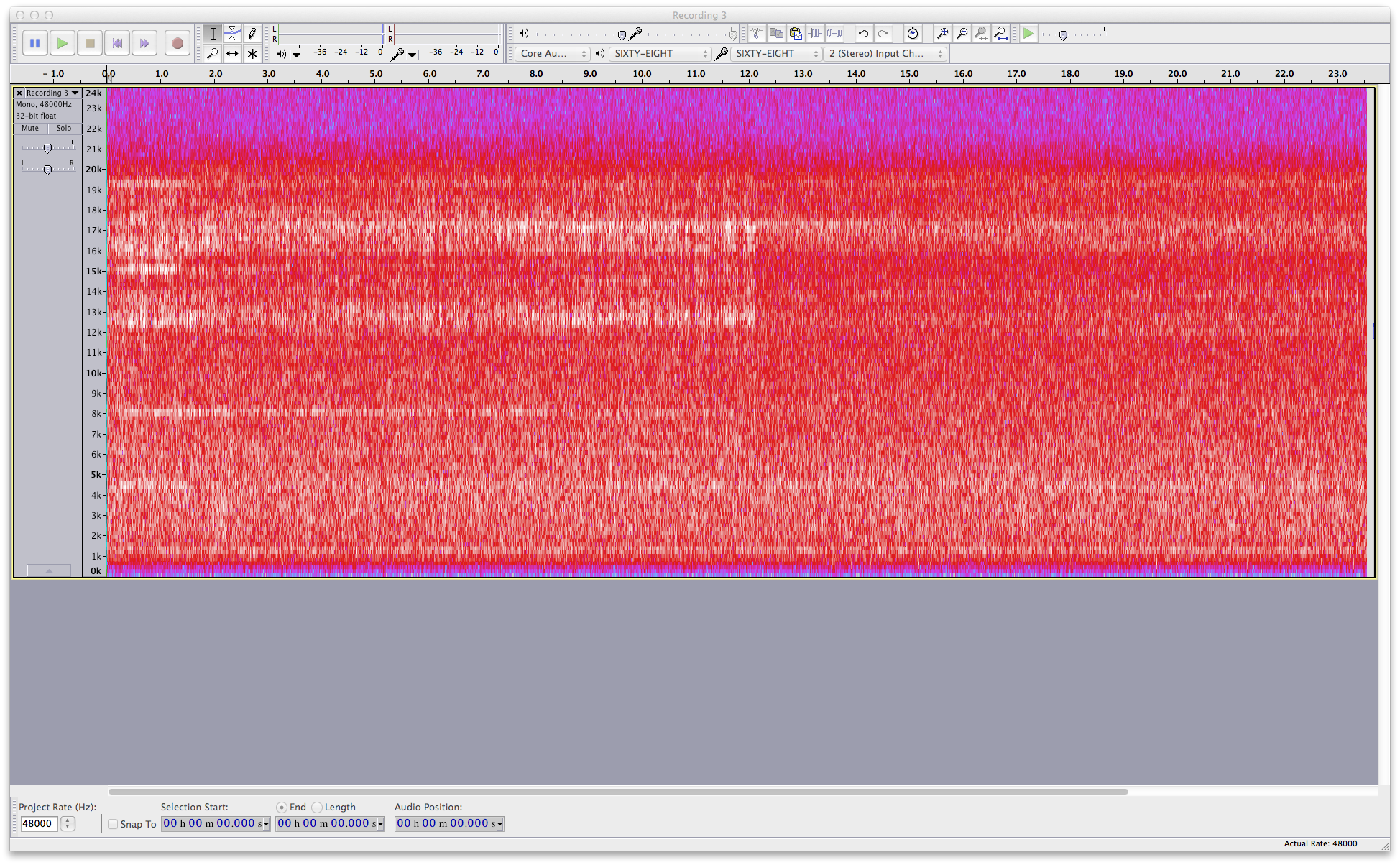The image size is (1400, 865).
Task: Mute the Recording 3 track
Action: click(30, 129)
